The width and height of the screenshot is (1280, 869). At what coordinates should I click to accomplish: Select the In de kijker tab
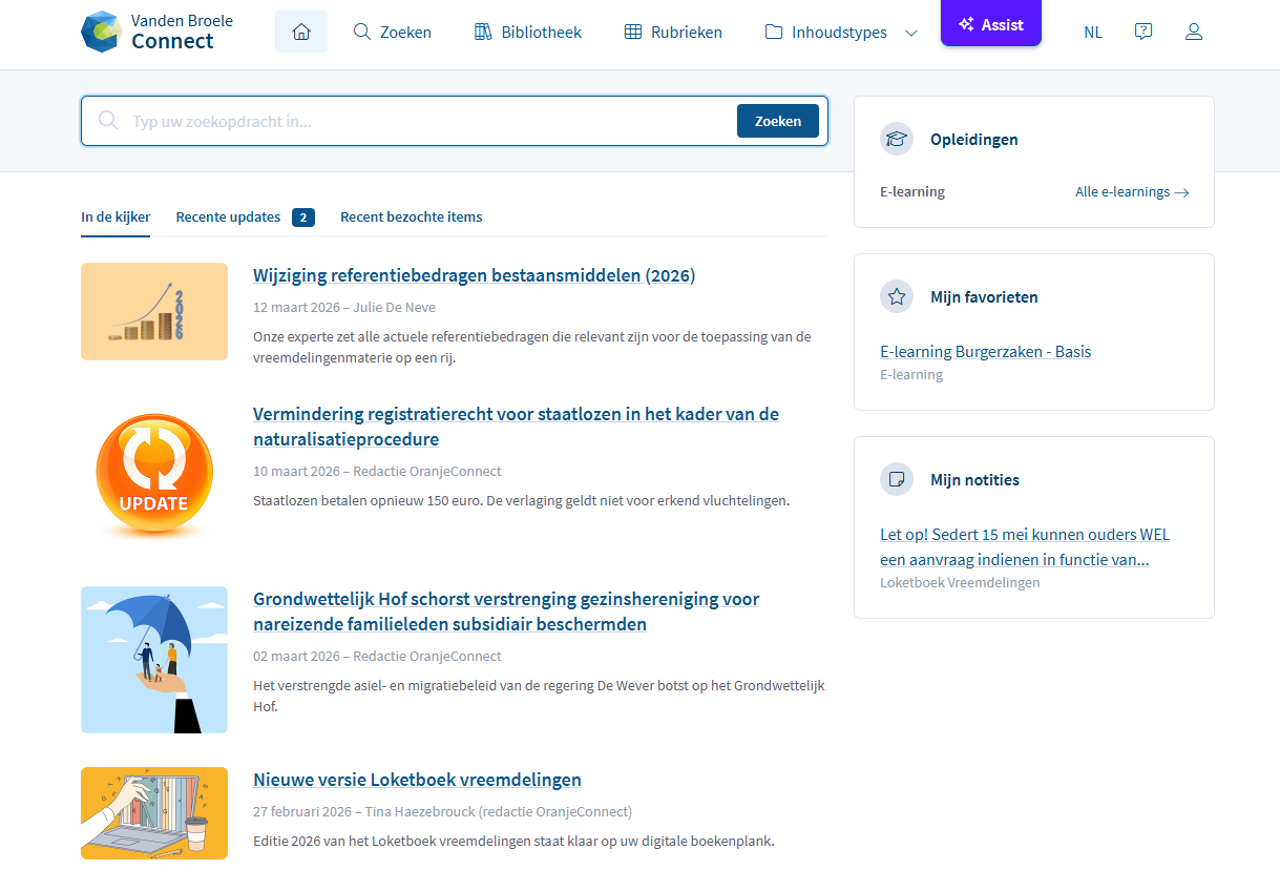coord(115,217)
